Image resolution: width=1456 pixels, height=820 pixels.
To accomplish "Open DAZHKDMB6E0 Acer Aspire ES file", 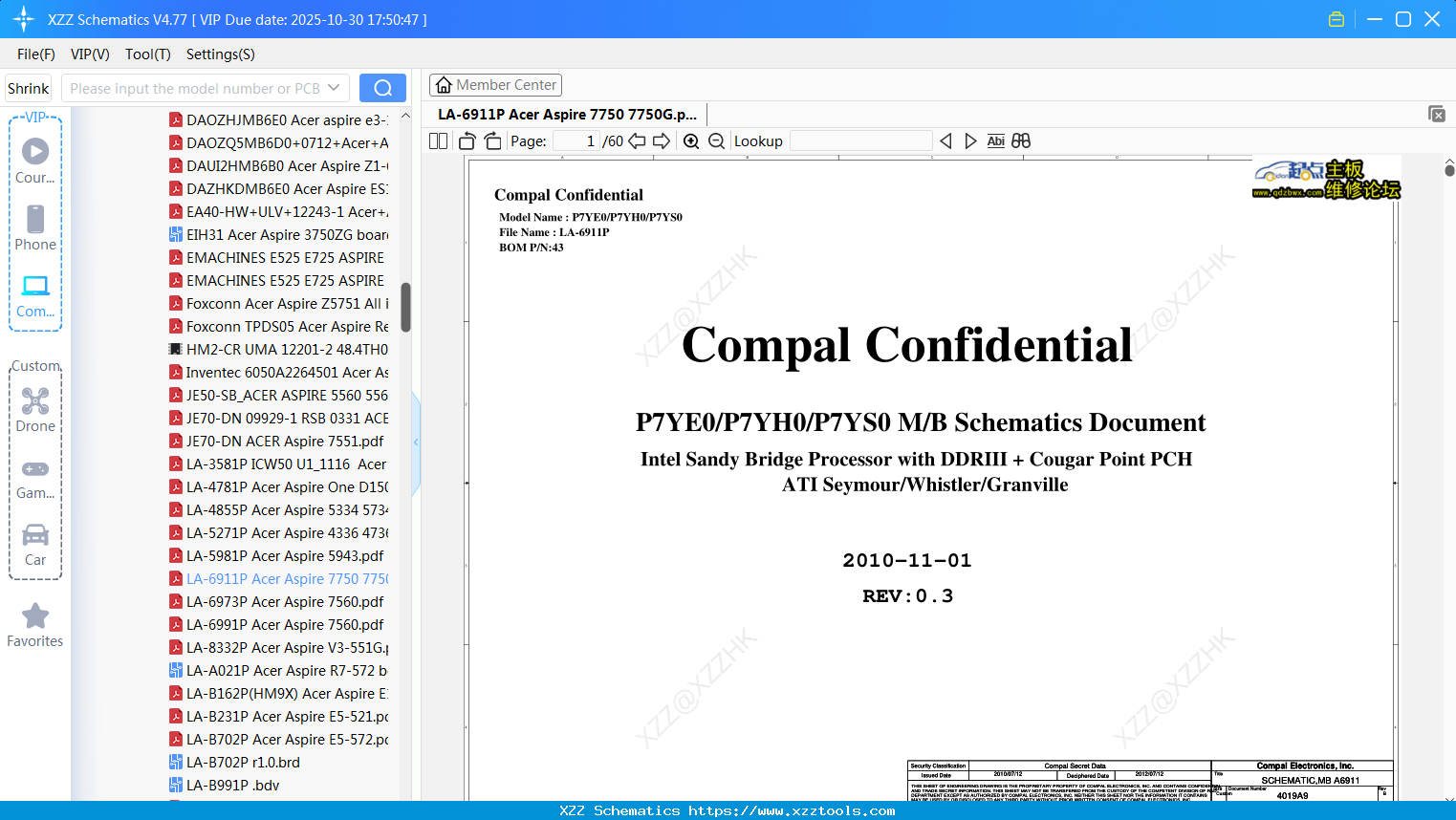I will click(287, 188).
